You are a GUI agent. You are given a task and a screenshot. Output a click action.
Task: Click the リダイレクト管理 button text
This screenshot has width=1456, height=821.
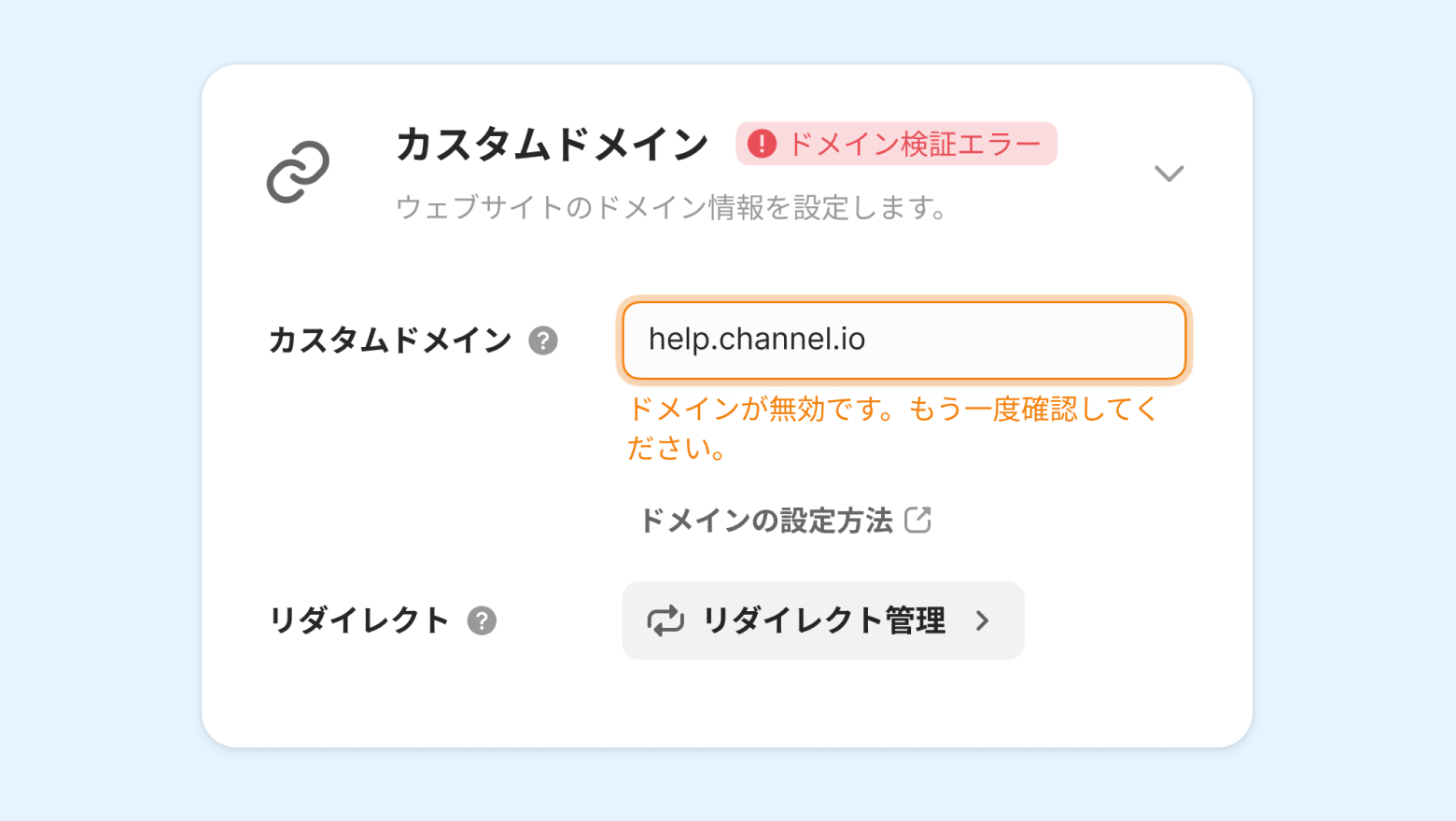(824, 620)
